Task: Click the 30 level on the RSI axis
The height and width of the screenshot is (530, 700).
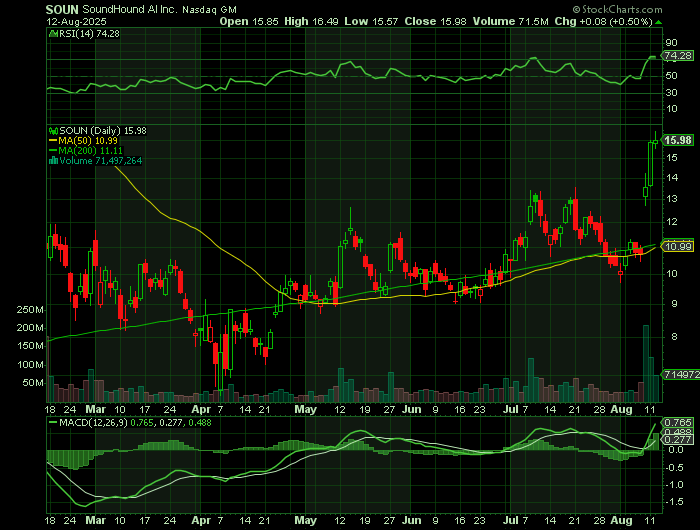Action: click(x=671, y=92)
